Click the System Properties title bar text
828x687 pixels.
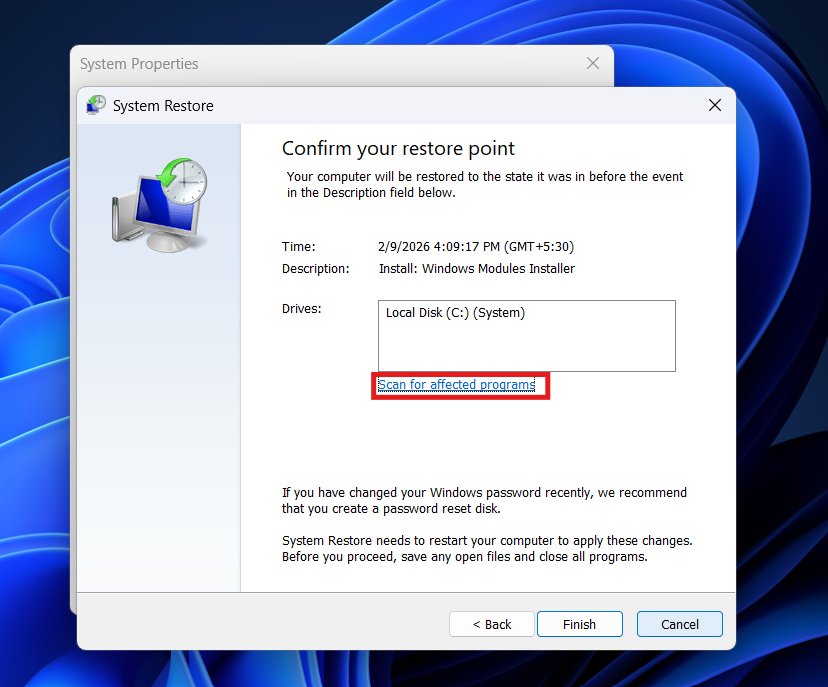coord(139,64)
